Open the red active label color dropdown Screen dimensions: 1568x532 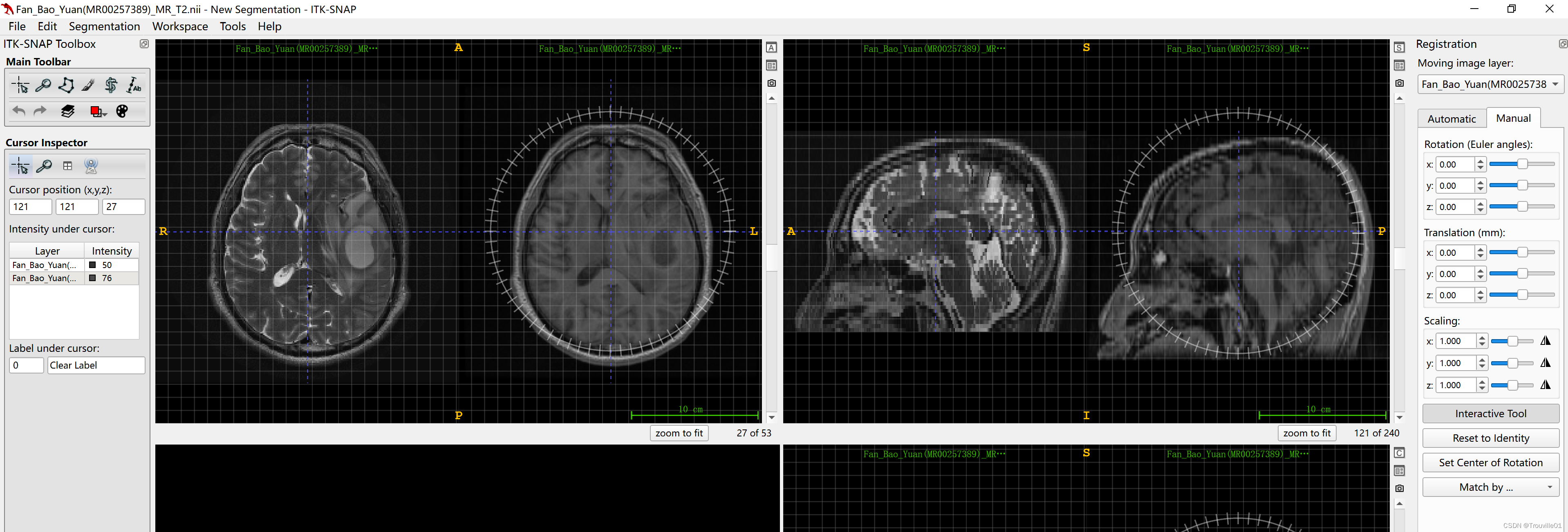[98, 112]
